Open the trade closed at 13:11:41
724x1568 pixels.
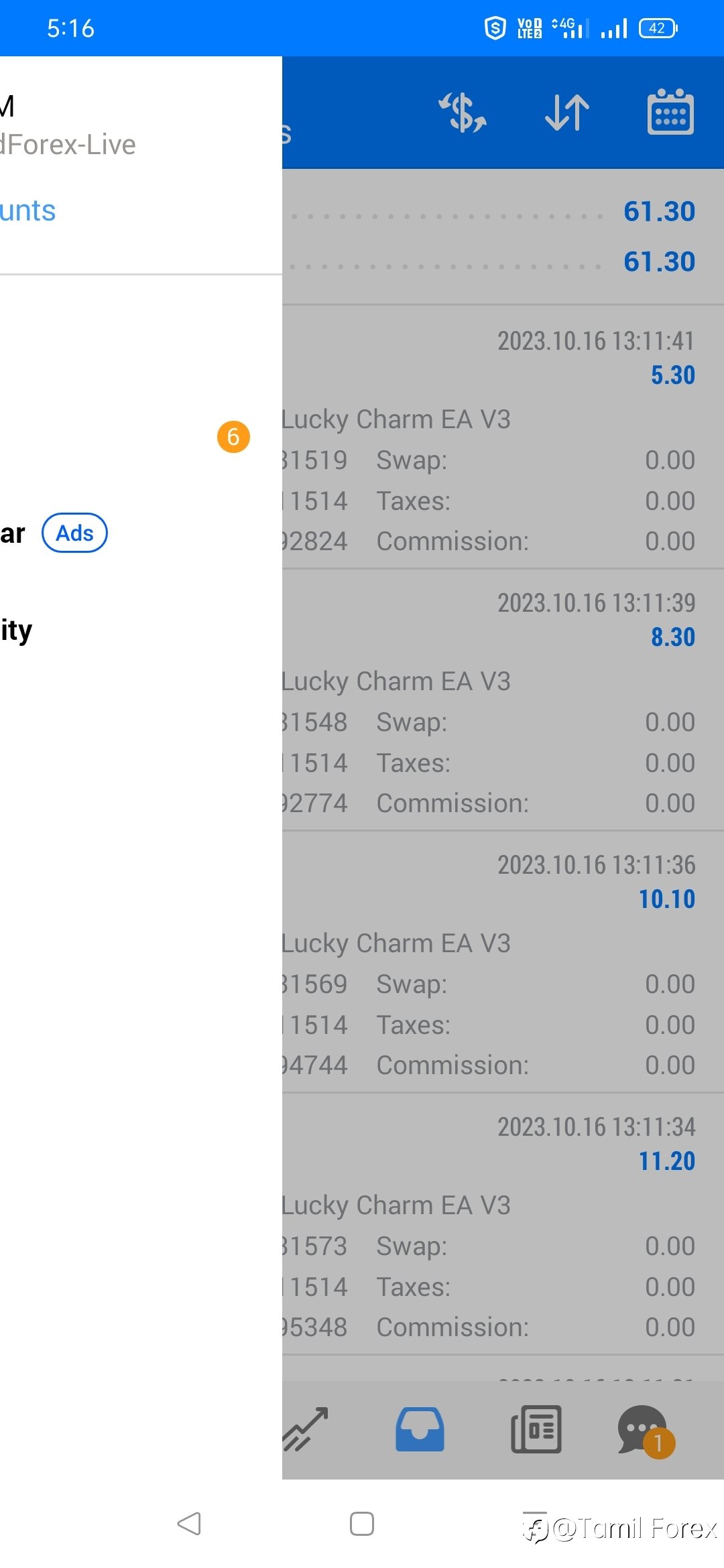pos(503,437)
